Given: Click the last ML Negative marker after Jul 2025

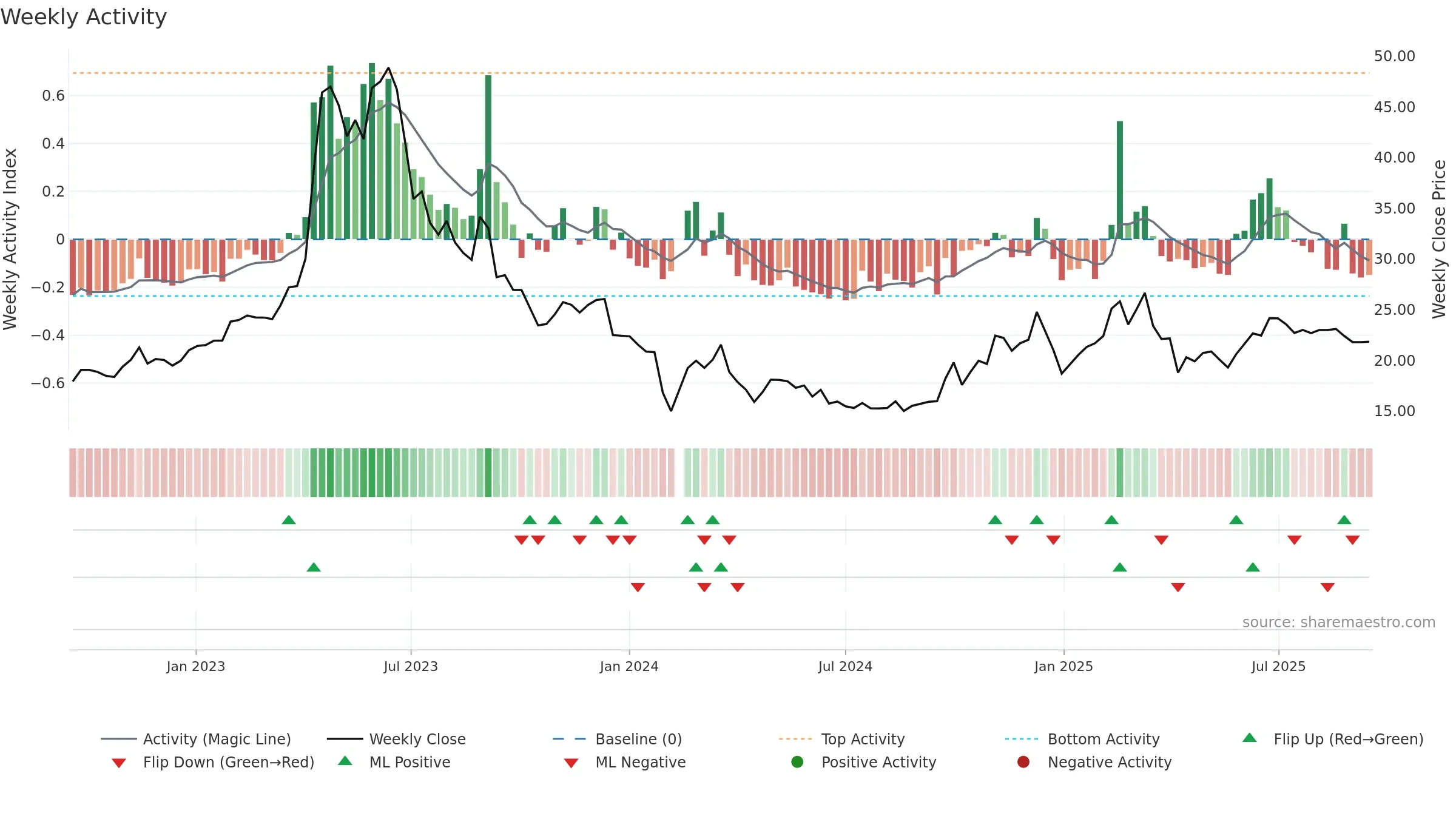Looking at the screenshot, I should (1327, 587).
